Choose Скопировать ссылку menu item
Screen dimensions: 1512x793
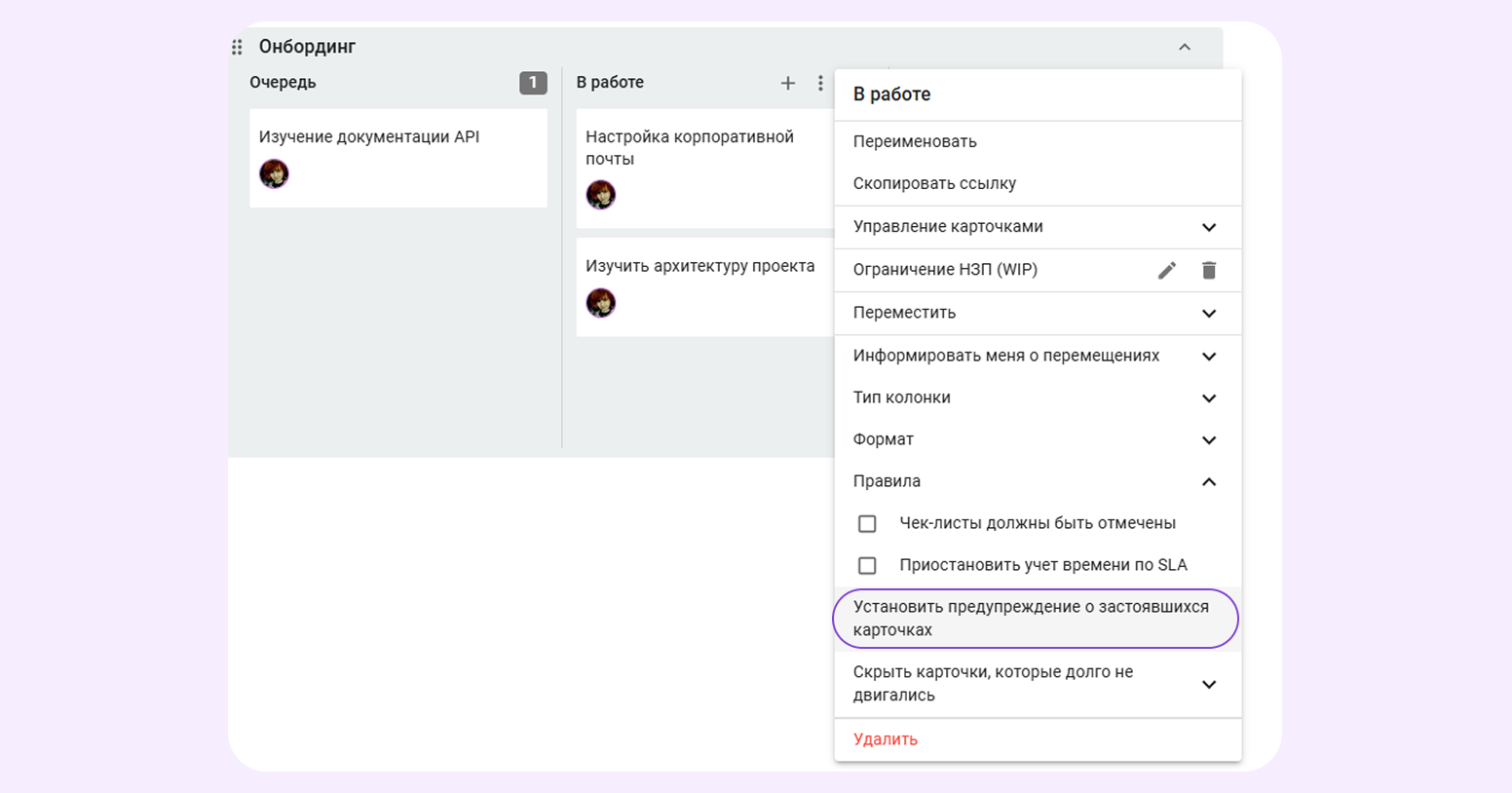click(934, 184)
